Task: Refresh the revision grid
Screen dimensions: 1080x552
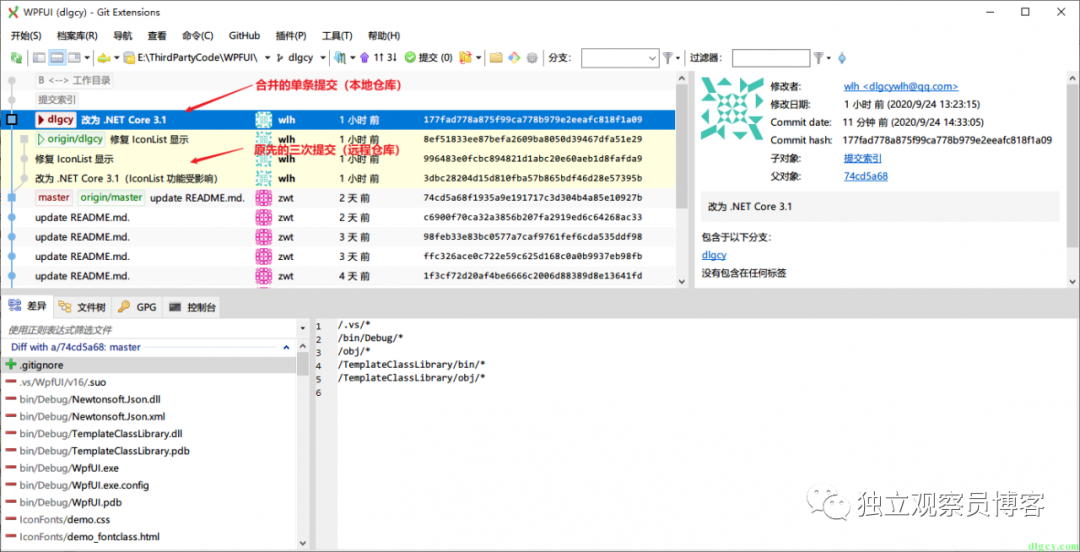Action: 16,58
